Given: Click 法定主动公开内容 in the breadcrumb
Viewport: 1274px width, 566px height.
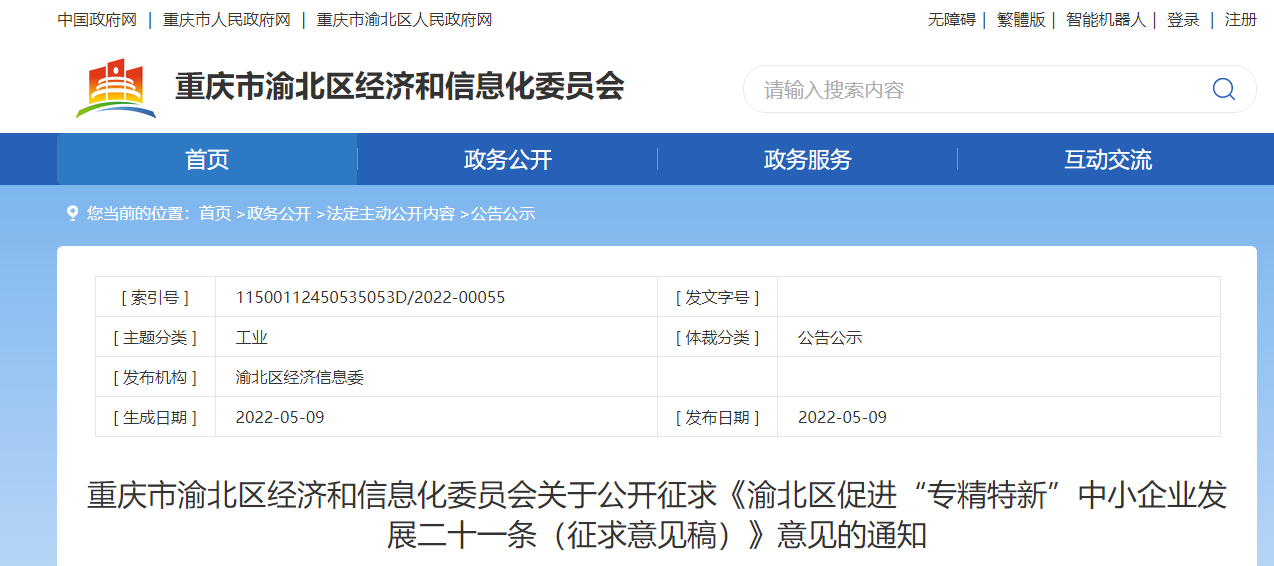Looking at the screenshot, I should click(x=390, y=213).
